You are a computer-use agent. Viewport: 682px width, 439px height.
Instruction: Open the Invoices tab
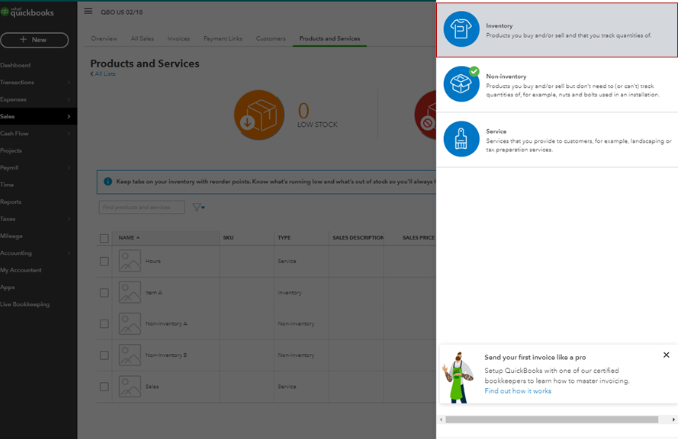(179, 38)
